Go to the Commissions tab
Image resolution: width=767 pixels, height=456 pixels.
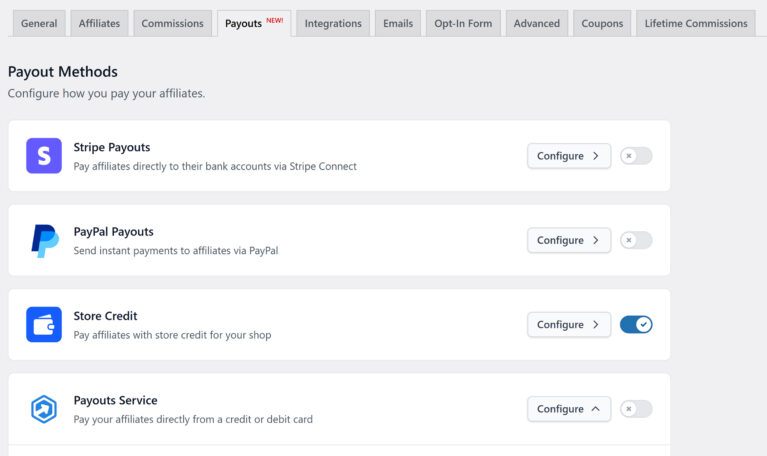[x=172, y=23]
